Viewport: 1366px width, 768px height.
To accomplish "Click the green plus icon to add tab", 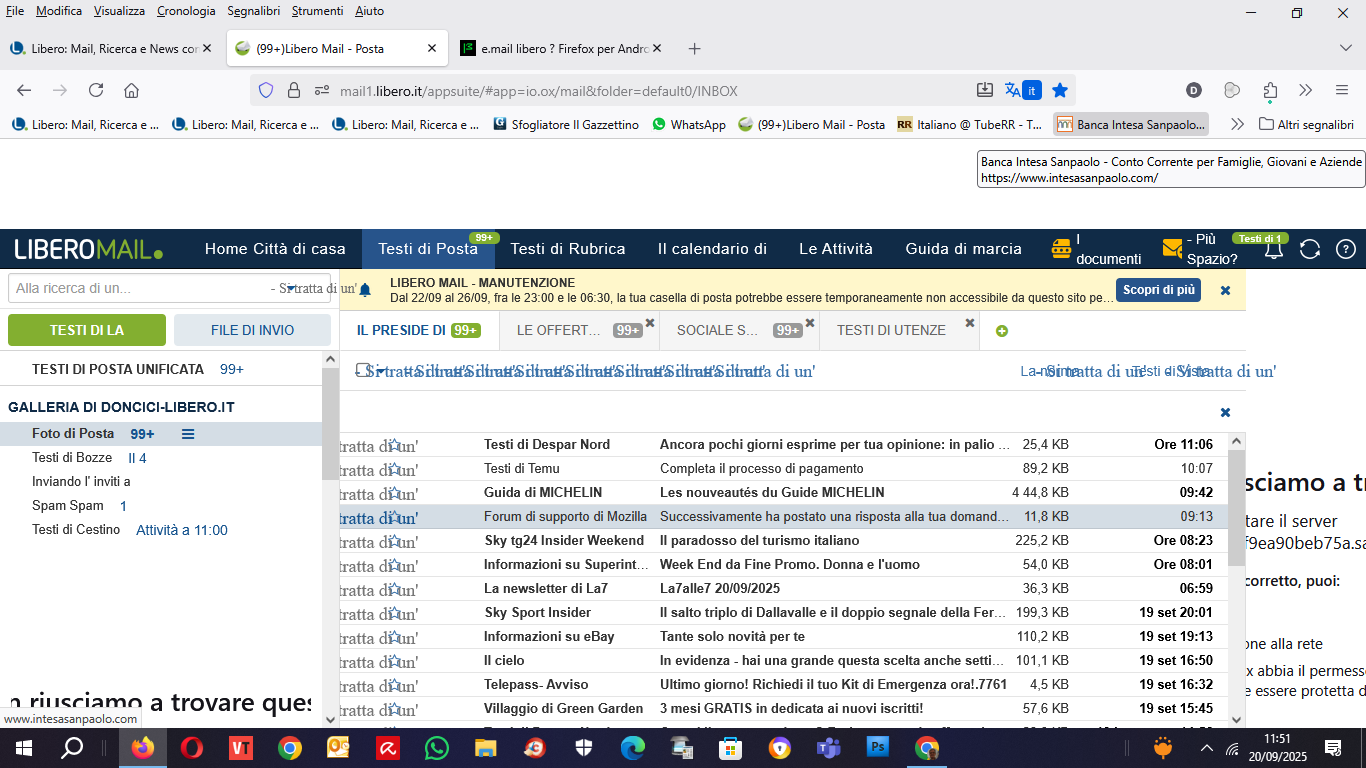I will [1002, 331].
